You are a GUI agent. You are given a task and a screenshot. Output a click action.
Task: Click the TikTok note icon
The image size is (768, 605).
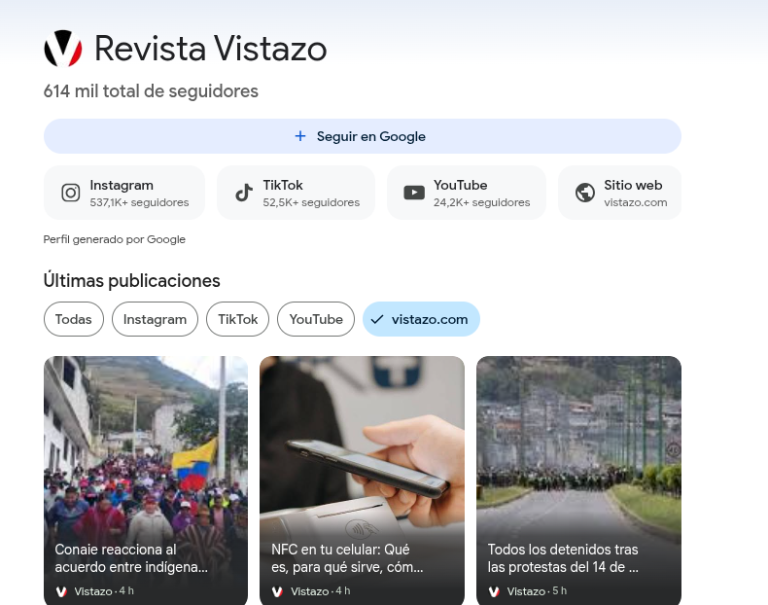tap(244, 193)
